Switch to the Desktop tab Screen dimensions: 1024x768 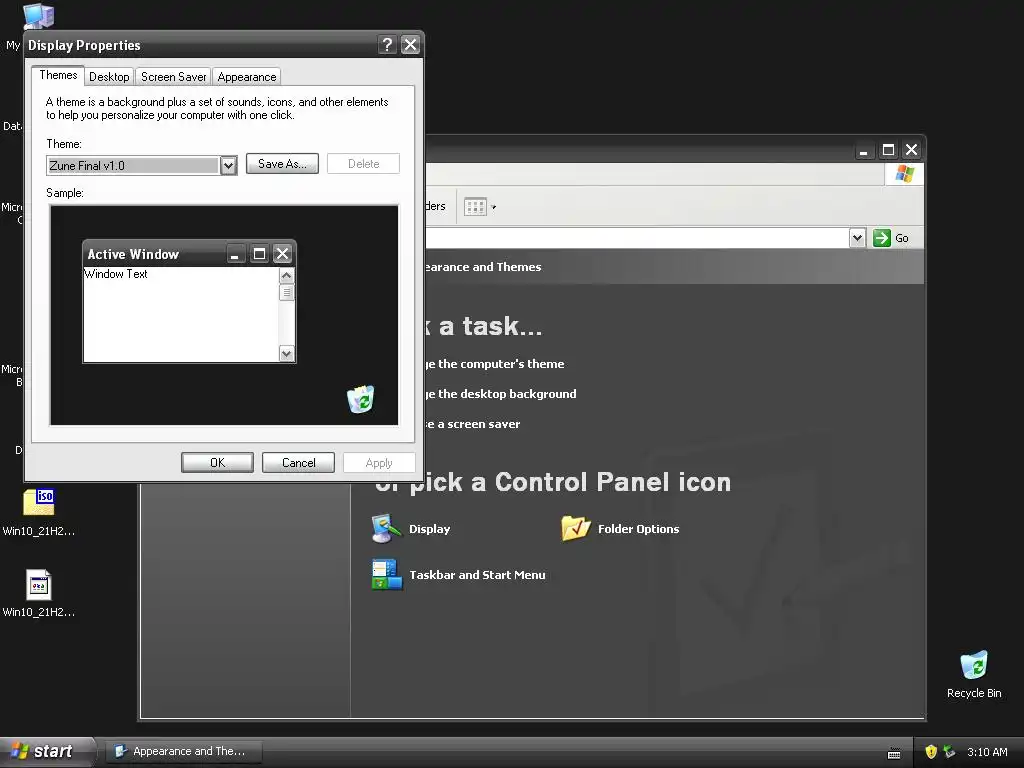pyautogui.click(x=109, y=76)
